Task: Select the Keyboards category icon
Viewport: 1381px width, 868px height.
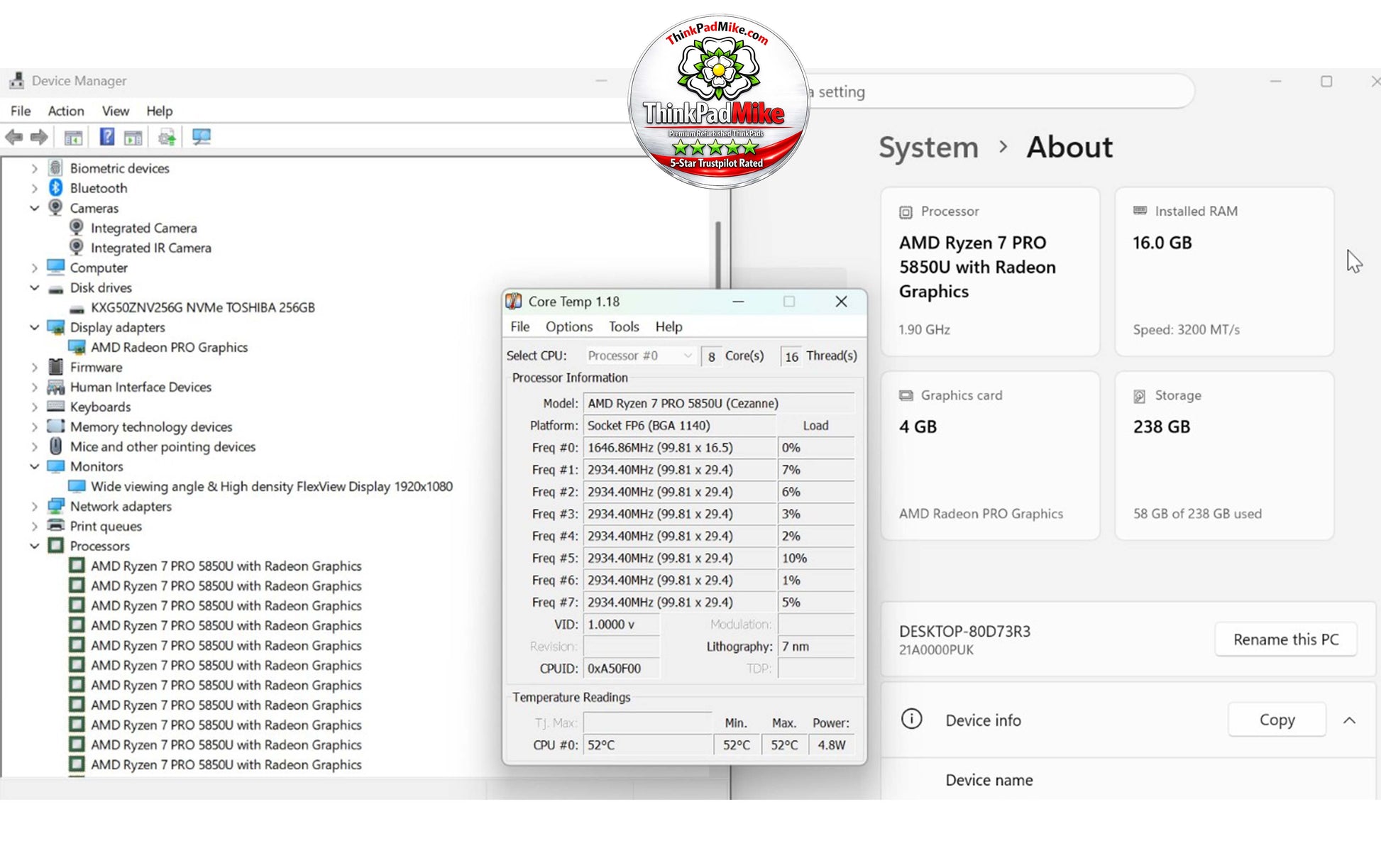Action: (55, 407)
